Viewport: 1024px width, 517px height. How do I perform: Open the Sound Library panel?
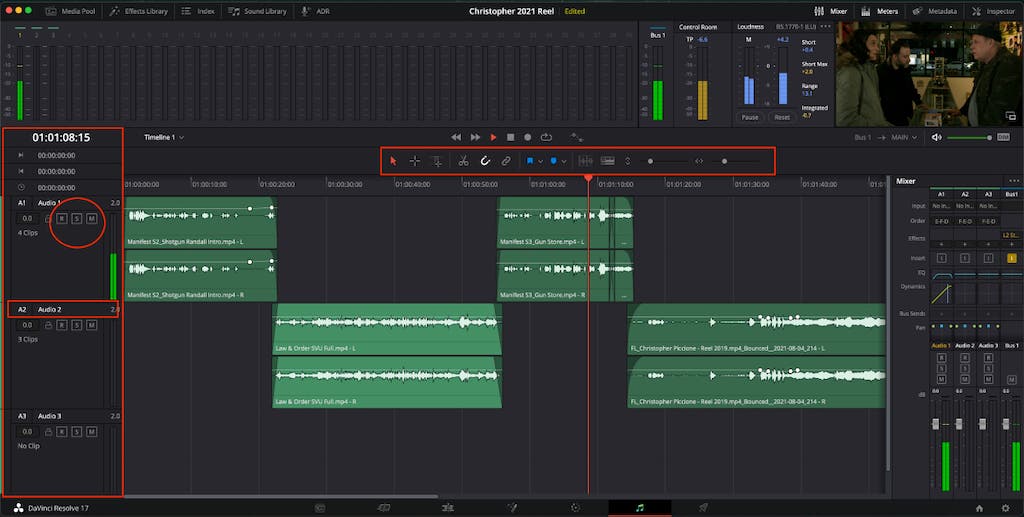click(x=257, y=11)
